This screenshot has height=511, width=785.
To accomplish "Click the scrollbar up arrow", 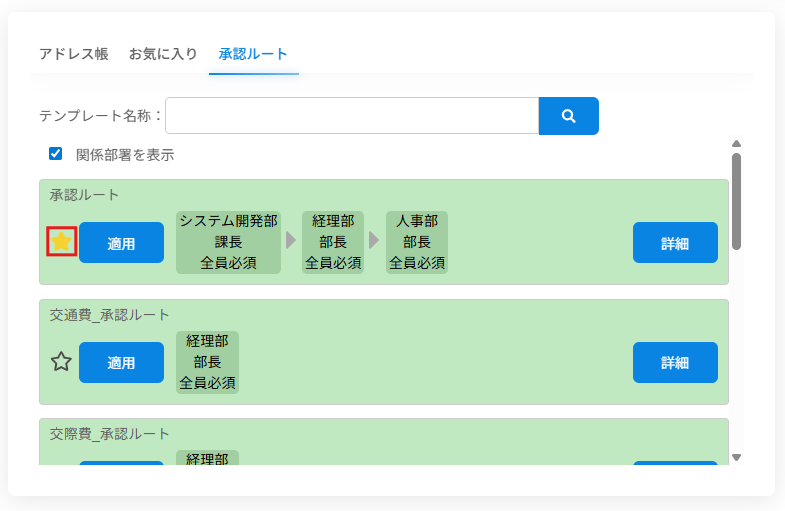I will tap(736, 144).
